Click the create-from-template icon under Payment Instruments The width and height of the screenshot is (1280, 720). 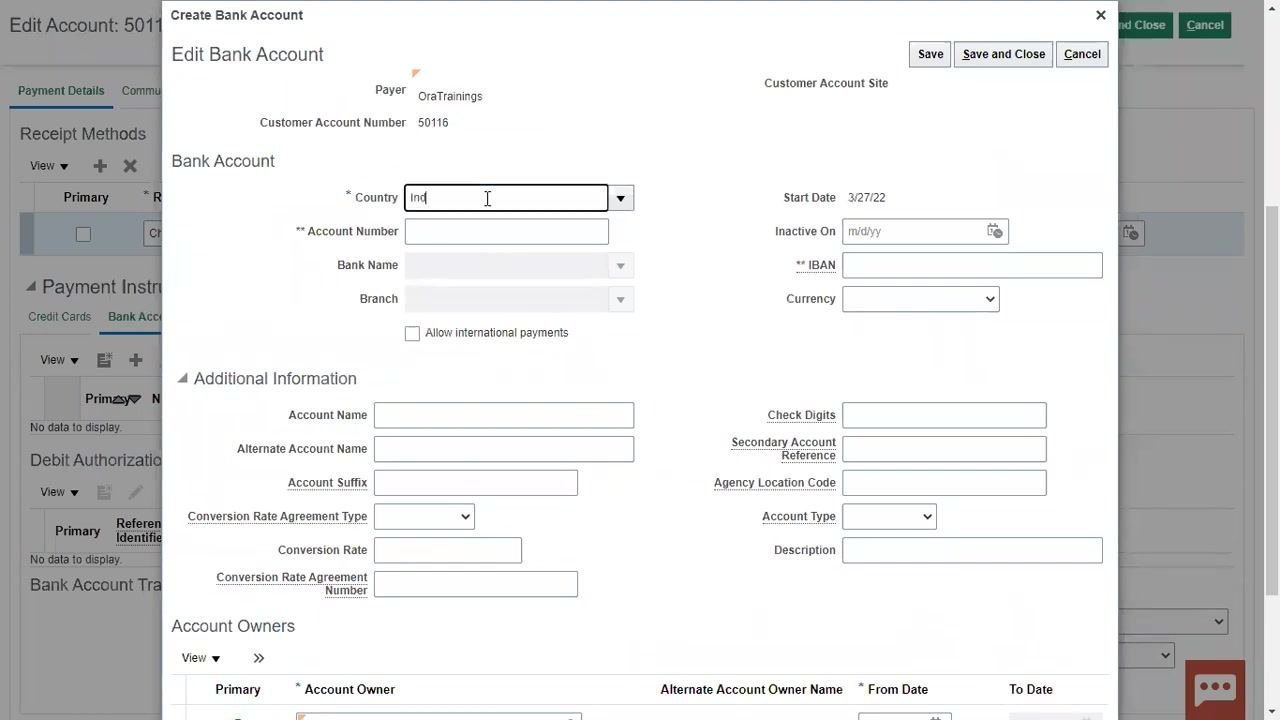pos(104,360)
